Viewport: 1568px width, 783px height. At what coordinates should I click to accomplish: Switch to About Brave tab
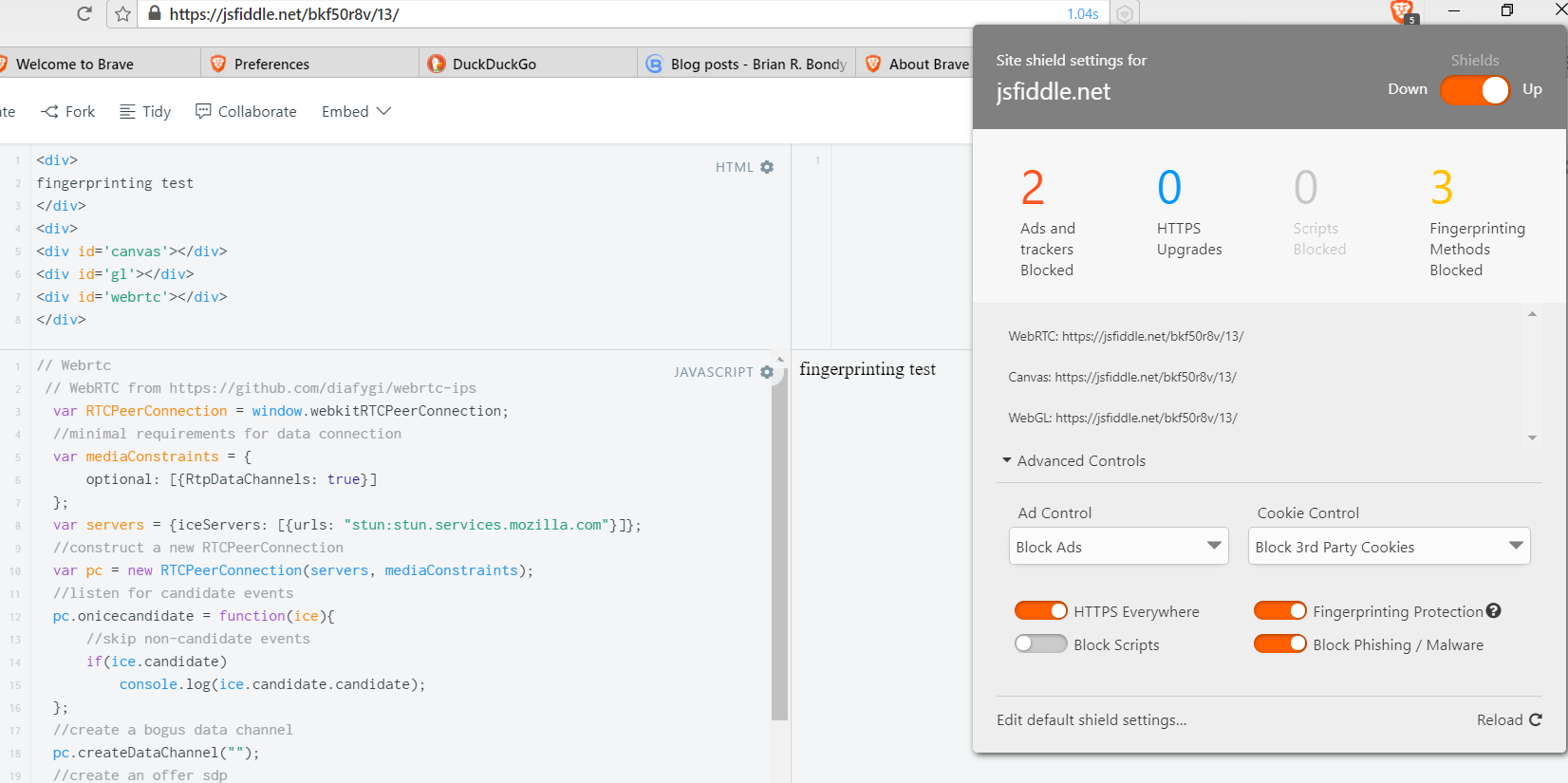tap(916, 64)
